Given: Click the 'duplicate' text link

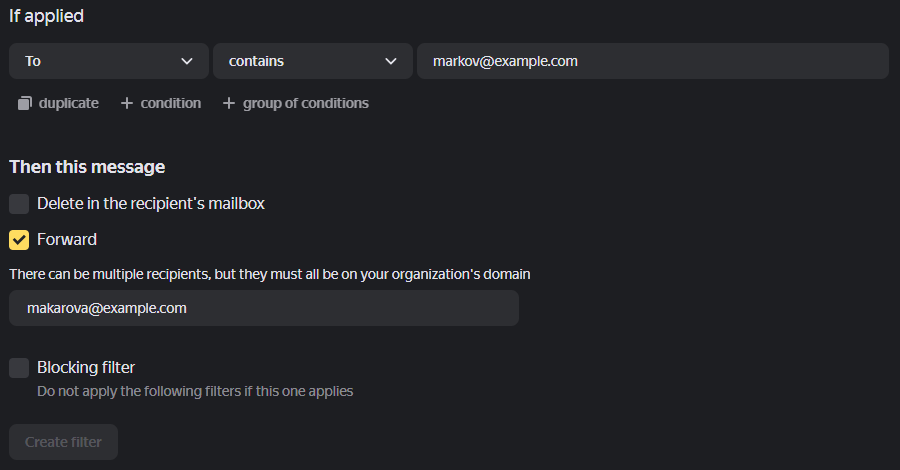Looking at the screenshot, I should pos(69,103).
